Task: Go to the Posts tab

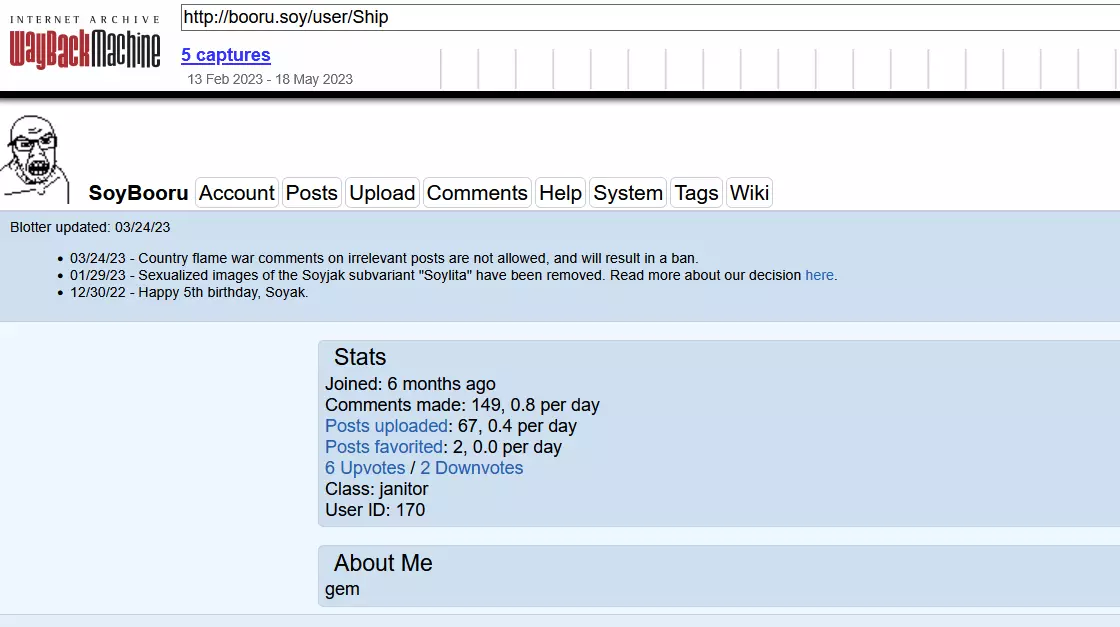Action: click(311, 193)
